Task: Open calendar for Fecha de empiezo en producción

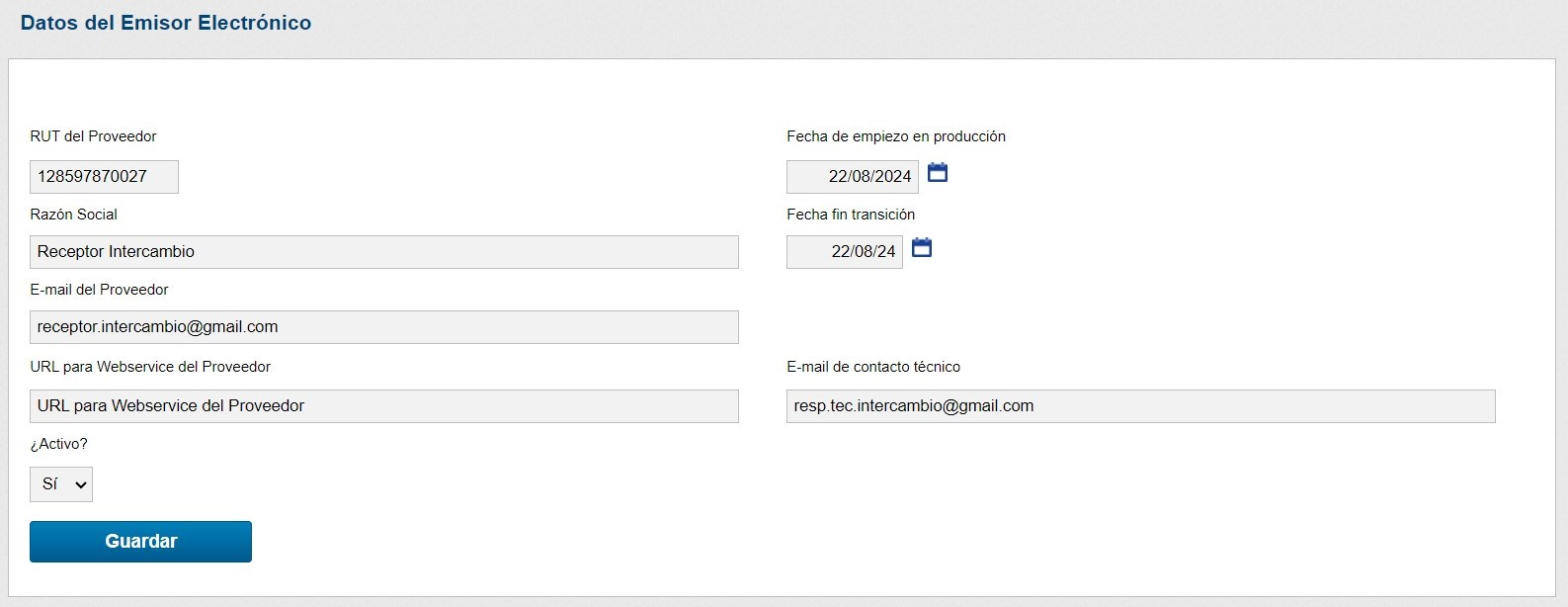Action: tap(938, 173)
